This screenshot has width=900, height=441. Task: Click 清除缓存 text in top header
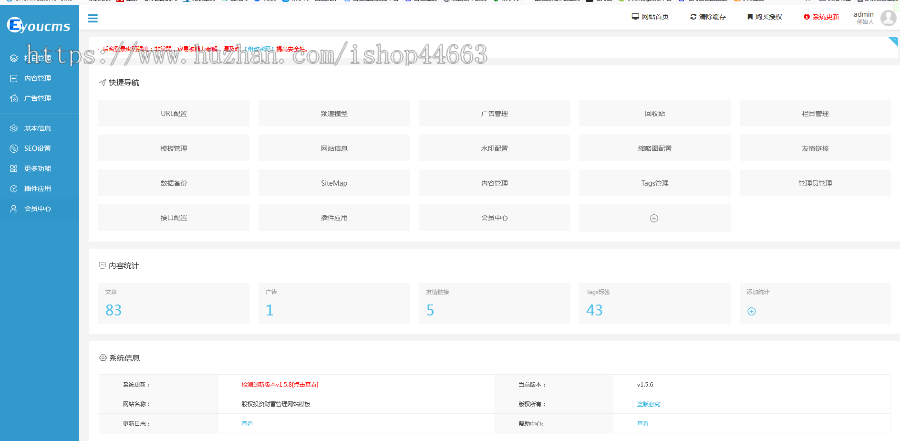point(712,17)
